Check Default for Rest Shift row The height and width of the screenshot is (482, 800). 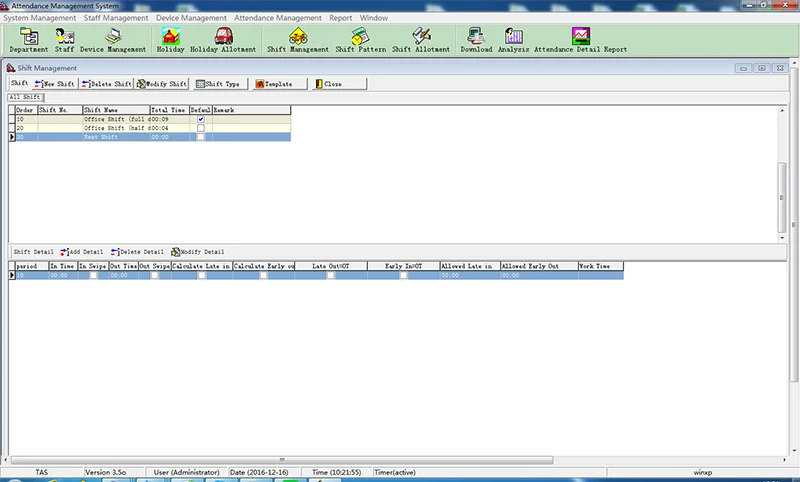201,137
